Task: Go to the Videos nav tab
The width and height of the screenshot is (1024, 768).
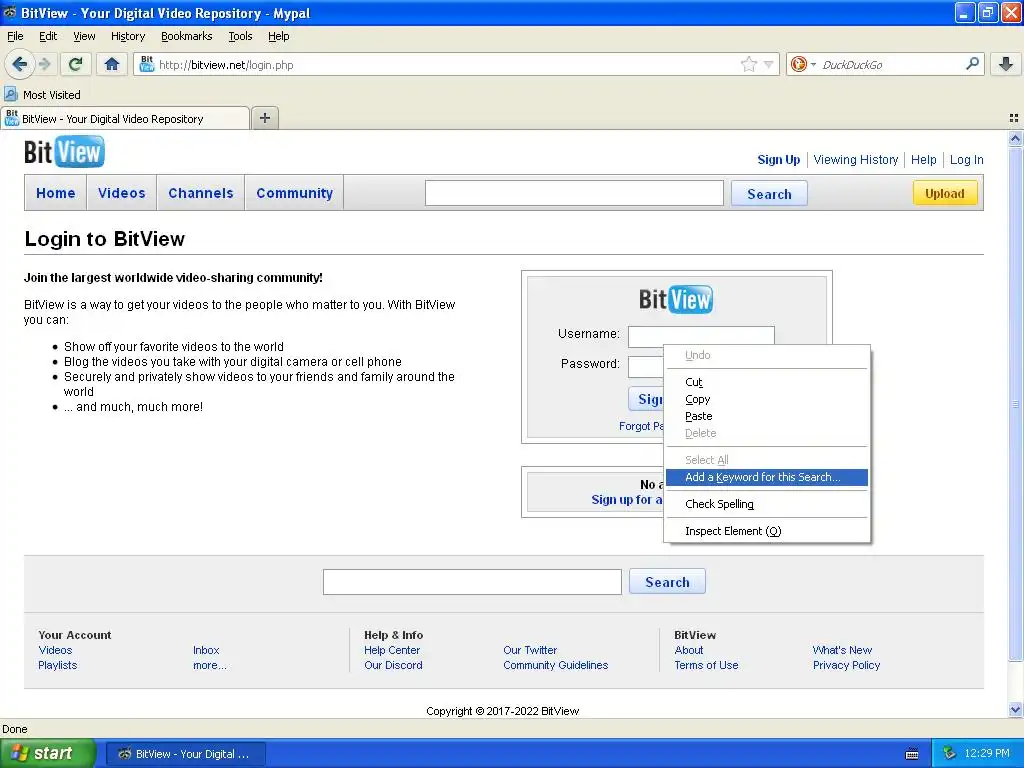Action: (121, 193)
